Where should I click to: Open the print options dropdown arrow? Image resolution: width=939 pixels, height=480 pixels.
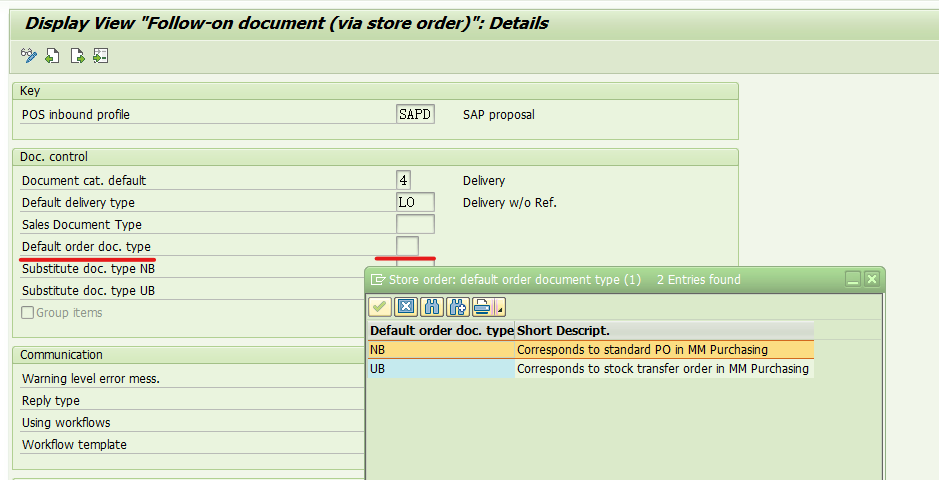pos(500,307)
